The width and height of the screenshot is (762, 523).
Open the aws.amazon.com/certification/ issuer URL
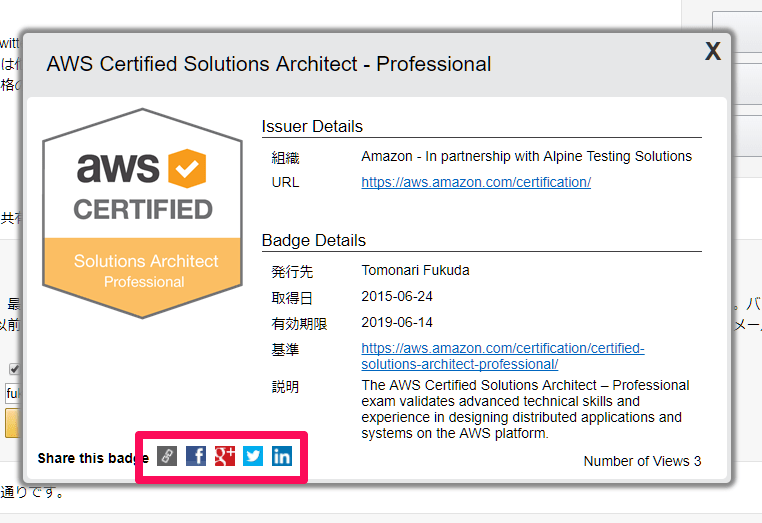pos(476,182)
